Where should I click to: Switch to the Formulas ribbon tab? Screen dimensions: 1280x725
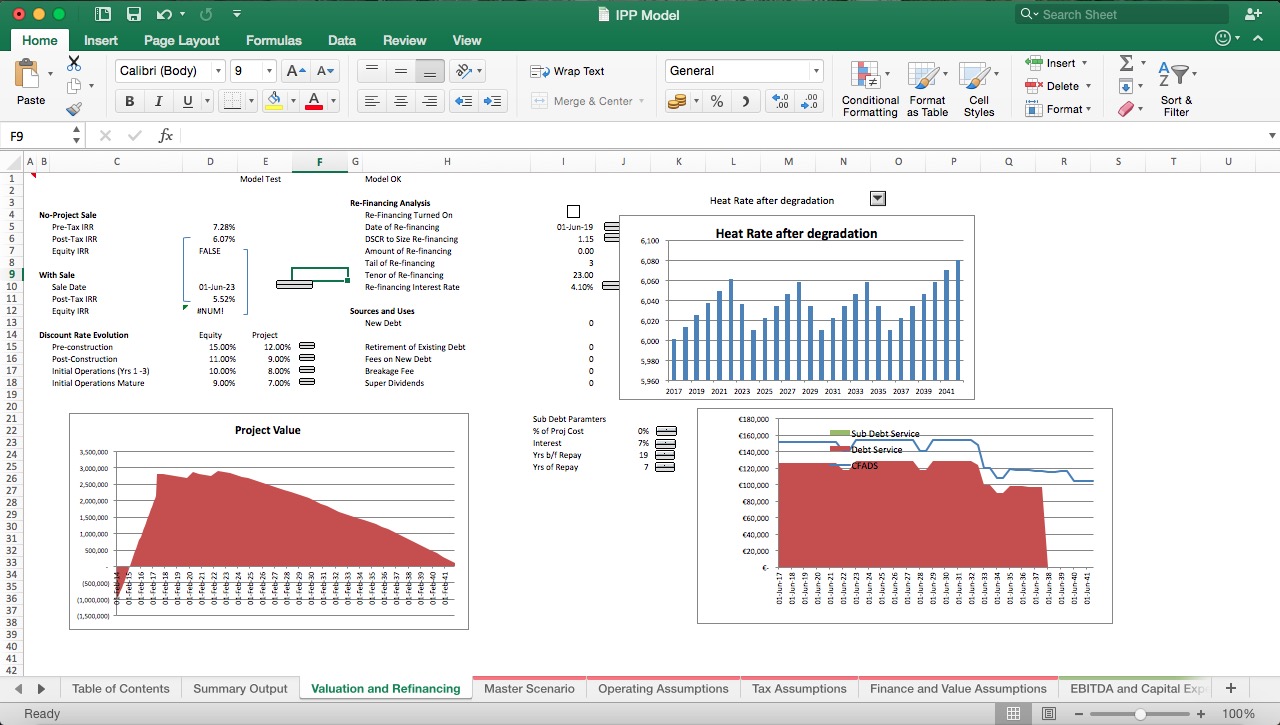click(x=273, y=40)
